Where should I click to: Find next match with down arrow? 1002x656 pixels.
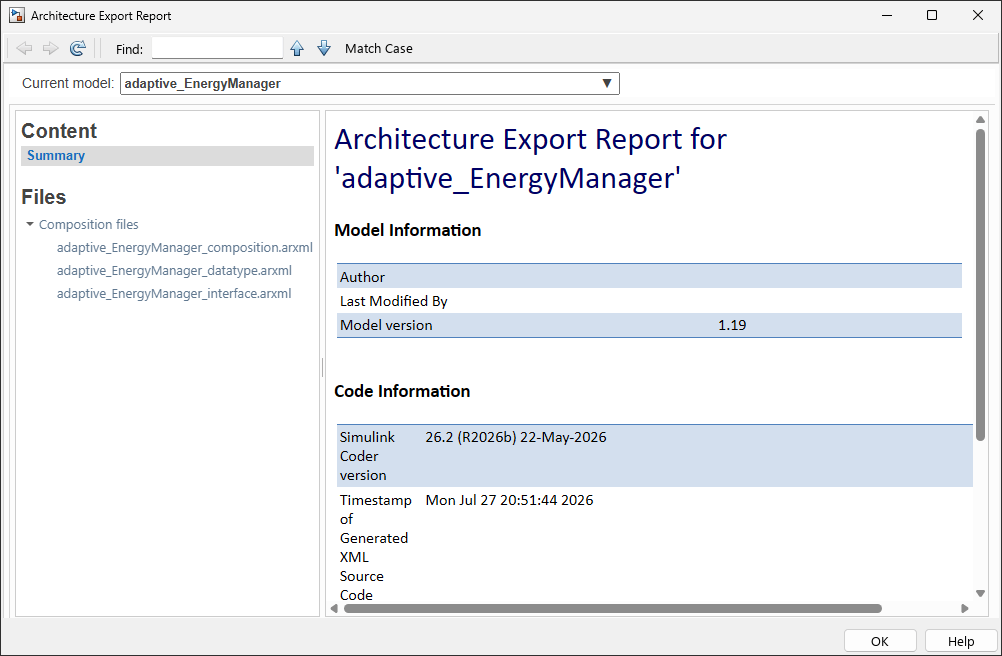pyautogui.click(x=324, y=49)
